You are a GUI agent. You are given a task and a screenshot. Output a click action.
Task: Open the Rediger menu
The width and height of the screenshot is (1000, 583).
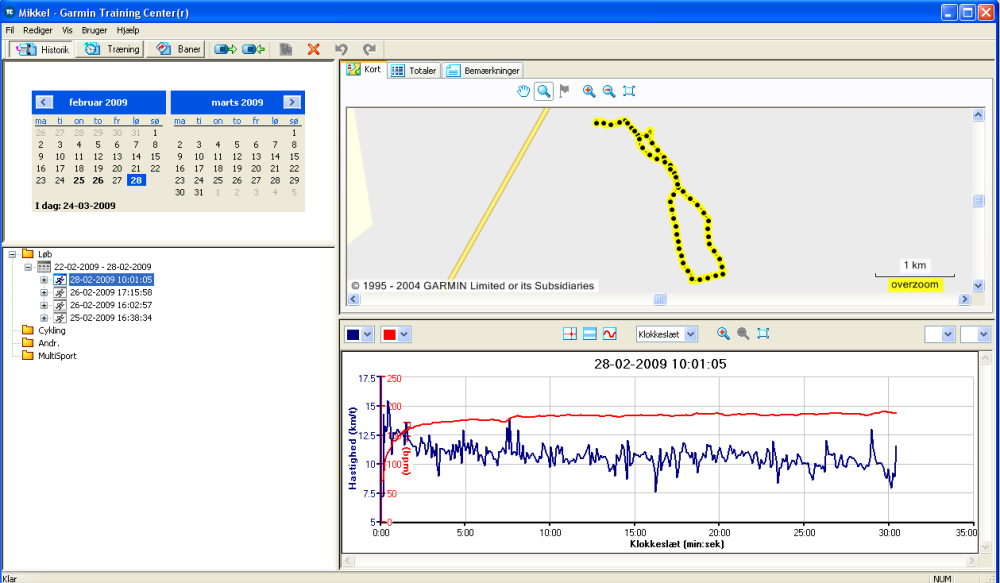[x=37, y=31]
